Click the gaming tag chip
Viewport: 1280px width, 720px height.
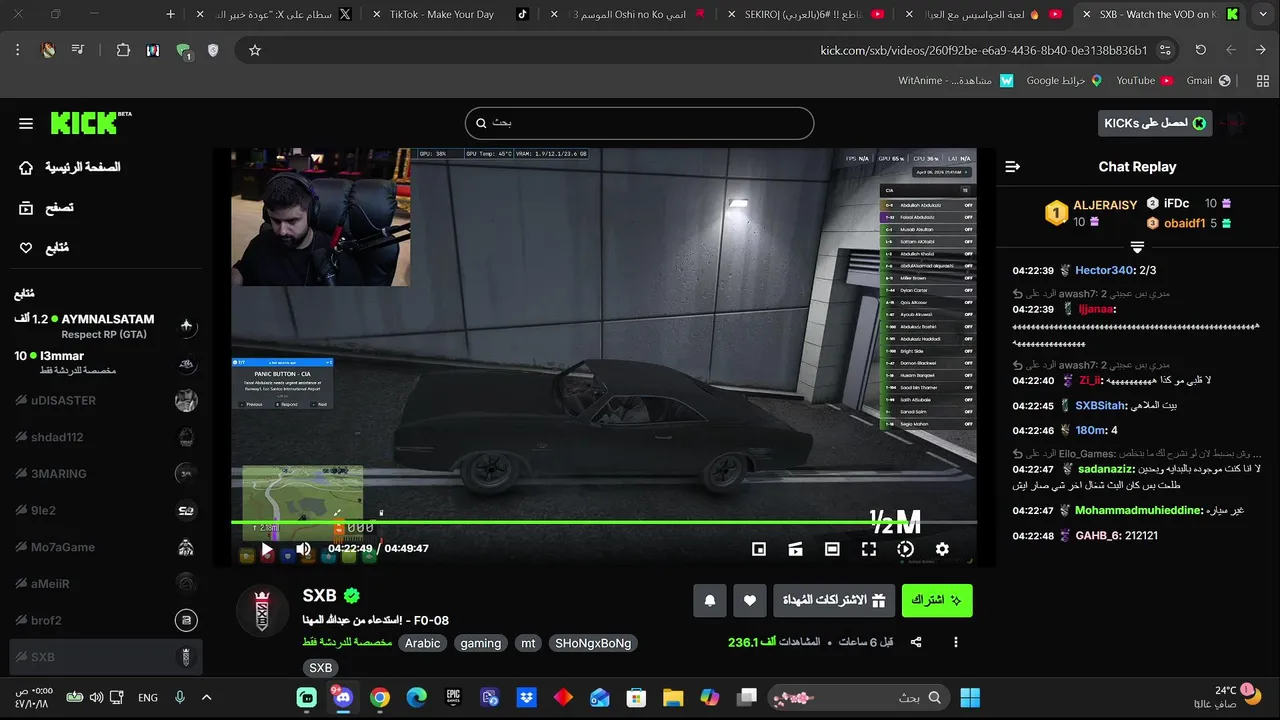pyautogui.click(x=481, y=643)
